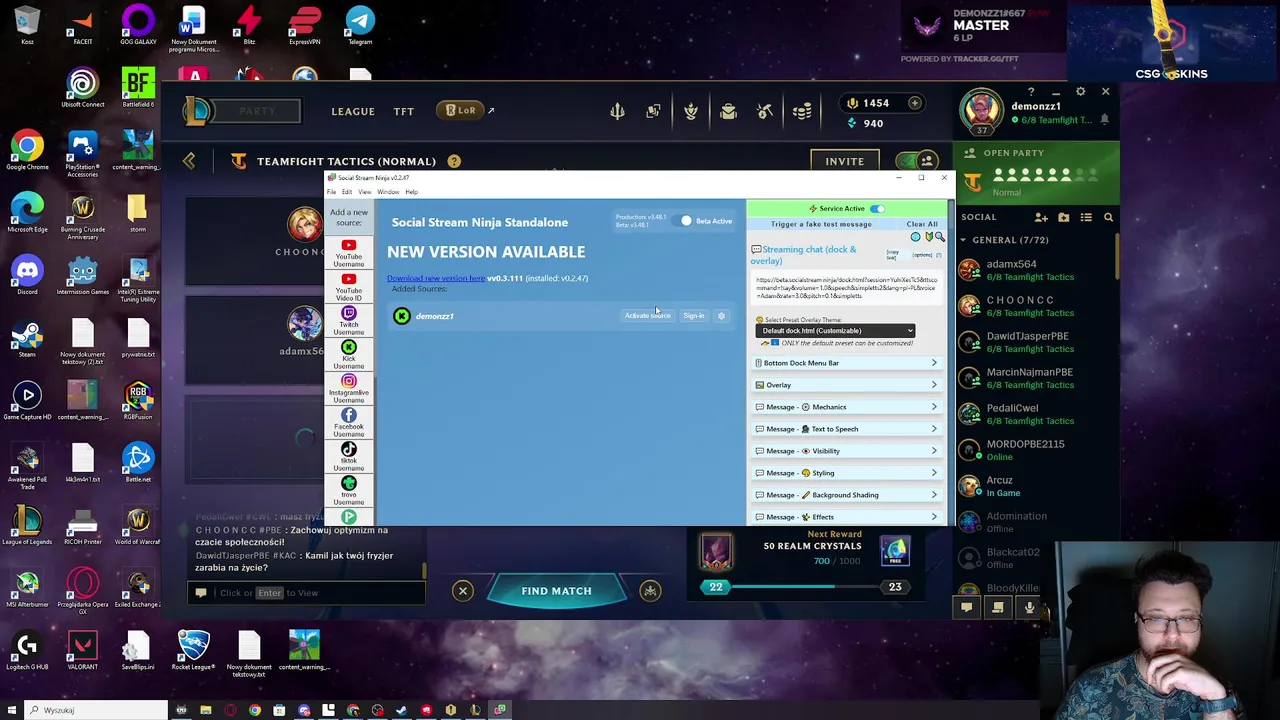The image size is (1280, 720).
Task: Expand Message Styling section
Action: click(x=847, y=473)
